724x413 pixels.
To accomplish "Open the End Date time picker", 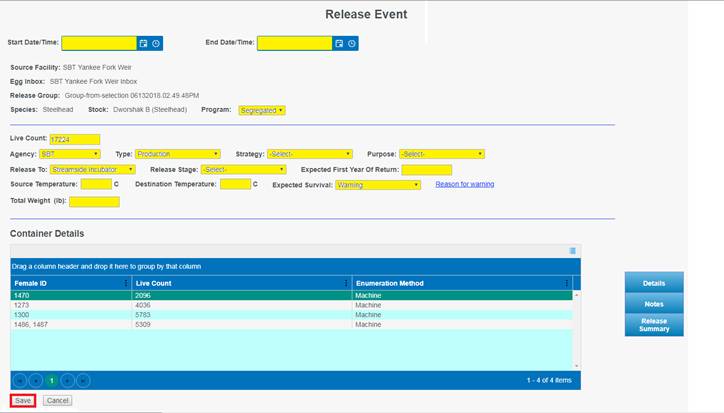I will (x=352, y=44).
